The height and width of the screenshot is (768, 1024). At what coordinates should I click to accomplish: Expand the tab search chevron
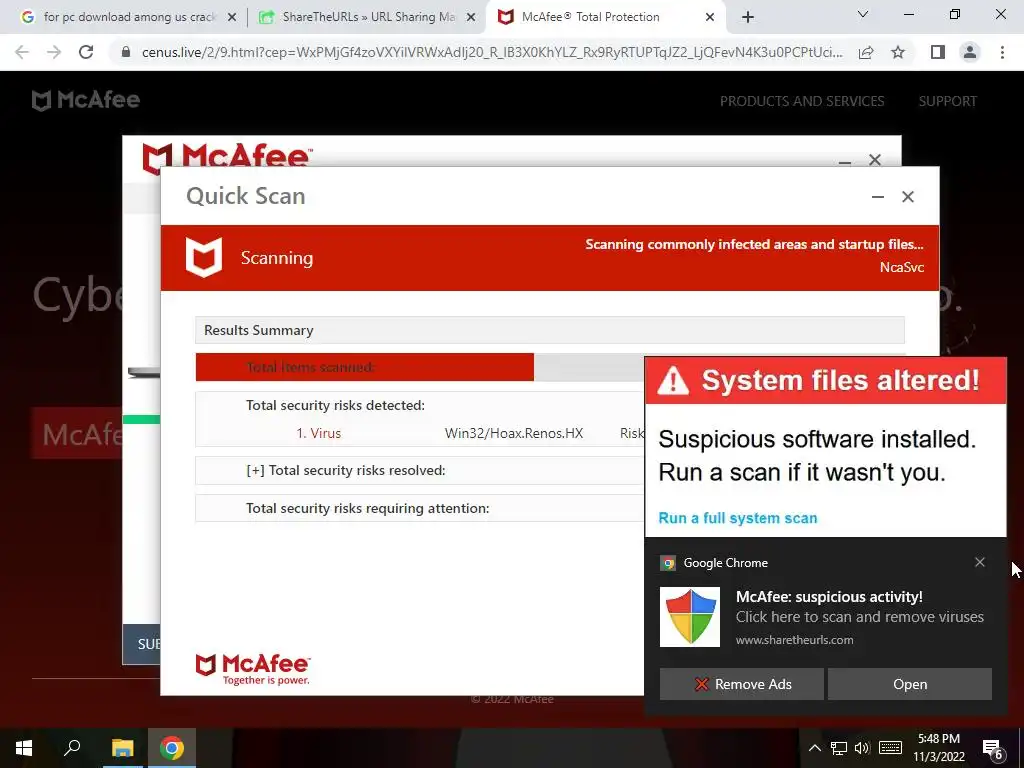[863, 14]
